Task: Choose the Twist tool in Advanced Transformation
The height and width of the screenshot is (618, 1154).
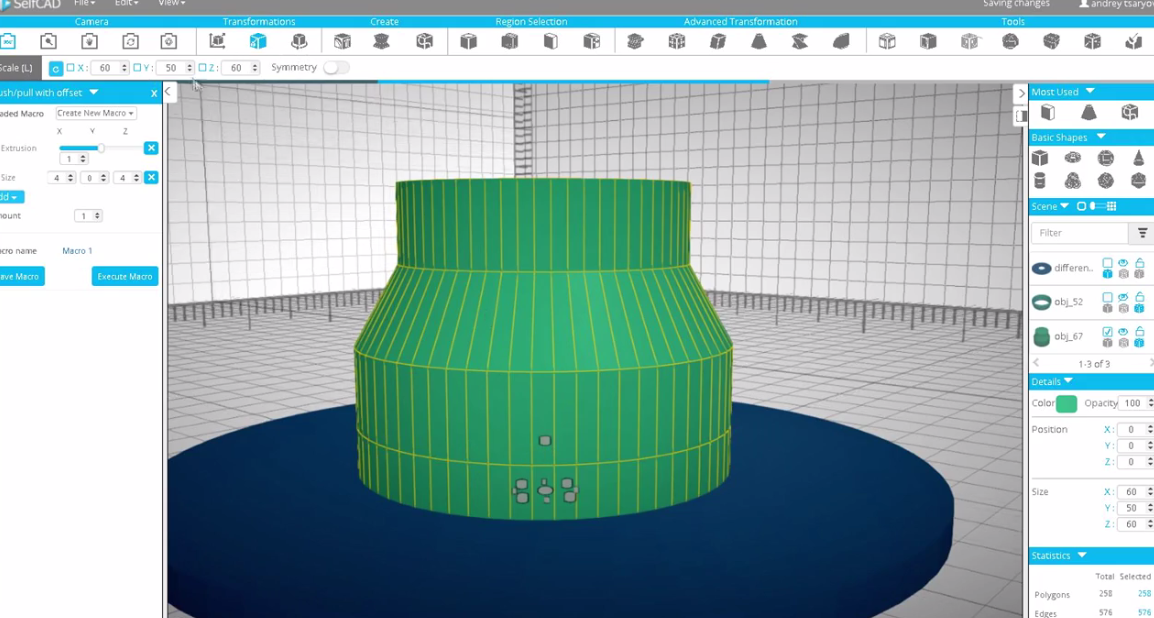Action: tap(800, 41)
